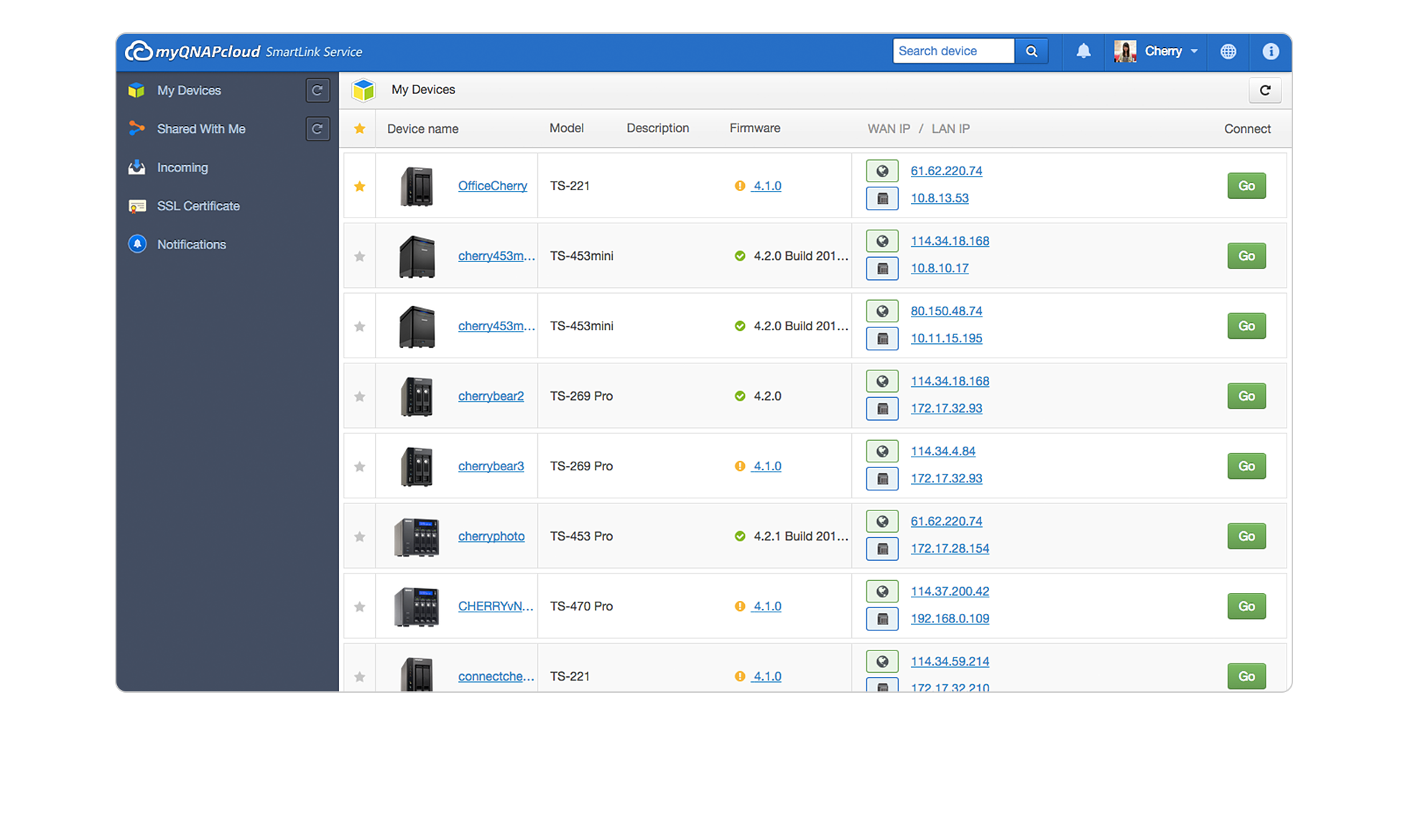Screen dimensions: 1408x840
Task: Click the info icon in header
Action: (1270, 51)
